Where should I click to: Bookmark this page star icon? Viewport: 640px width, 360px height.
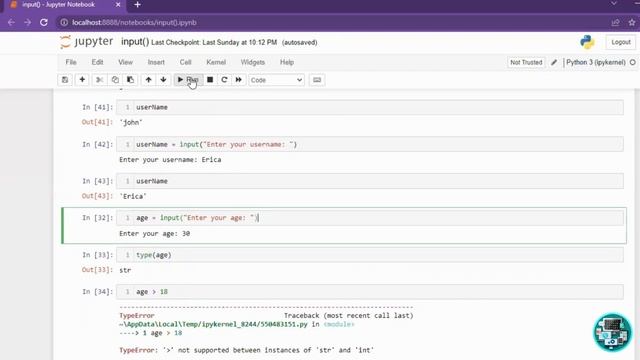pos(632,22)
